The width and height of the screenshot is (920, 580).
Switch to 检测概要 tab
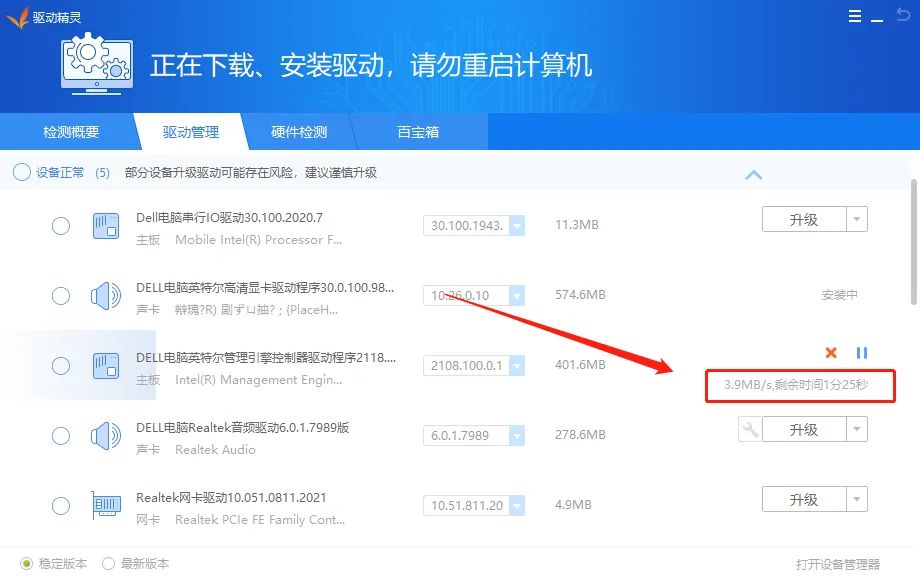click(x=70, y=132)
